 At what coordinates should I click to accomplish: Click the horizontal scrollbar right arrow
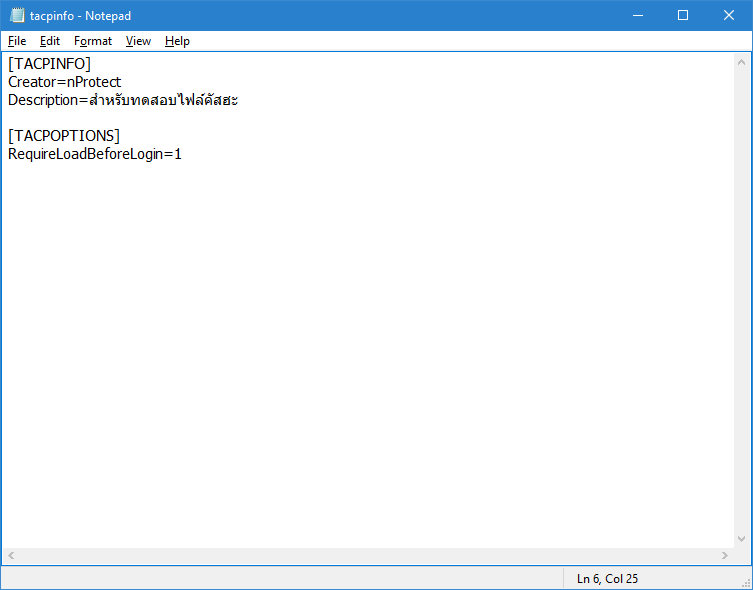(725, 556)
